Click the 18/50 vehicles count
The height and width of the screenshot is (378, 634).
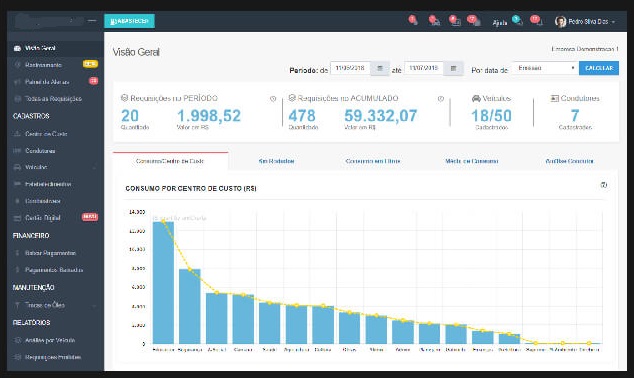coord(491,116)
